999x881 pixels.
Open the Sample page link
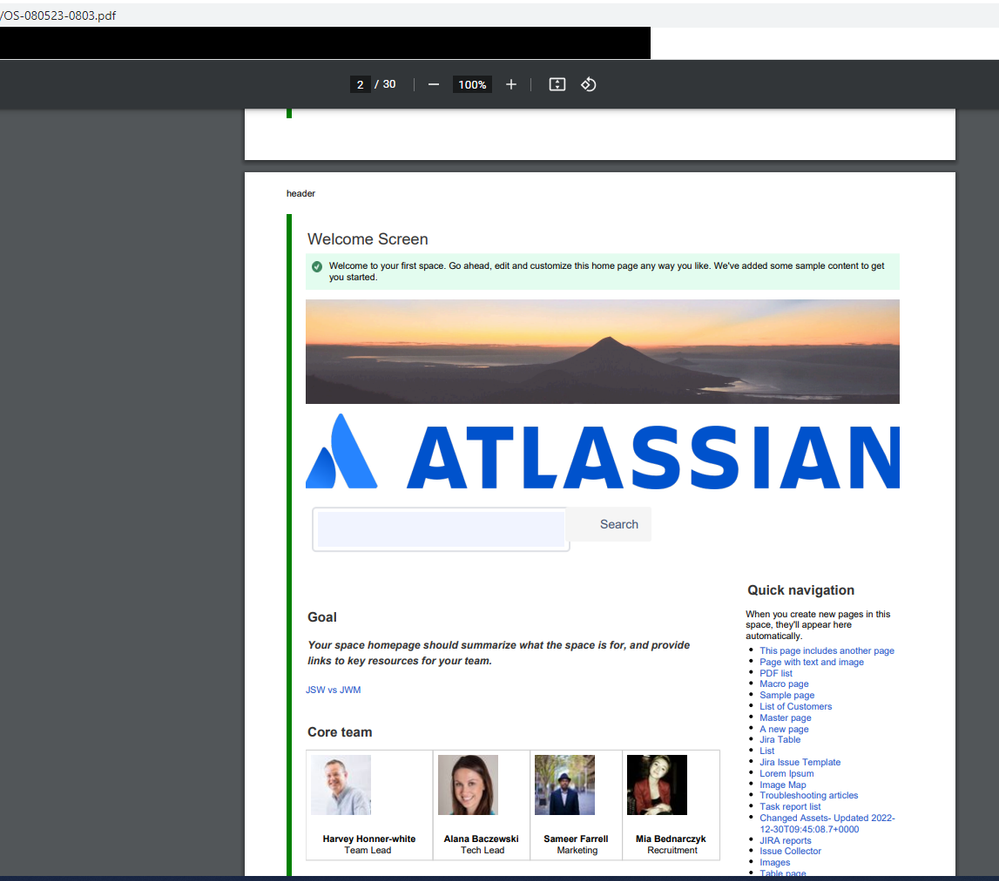(x=786, y=695)
